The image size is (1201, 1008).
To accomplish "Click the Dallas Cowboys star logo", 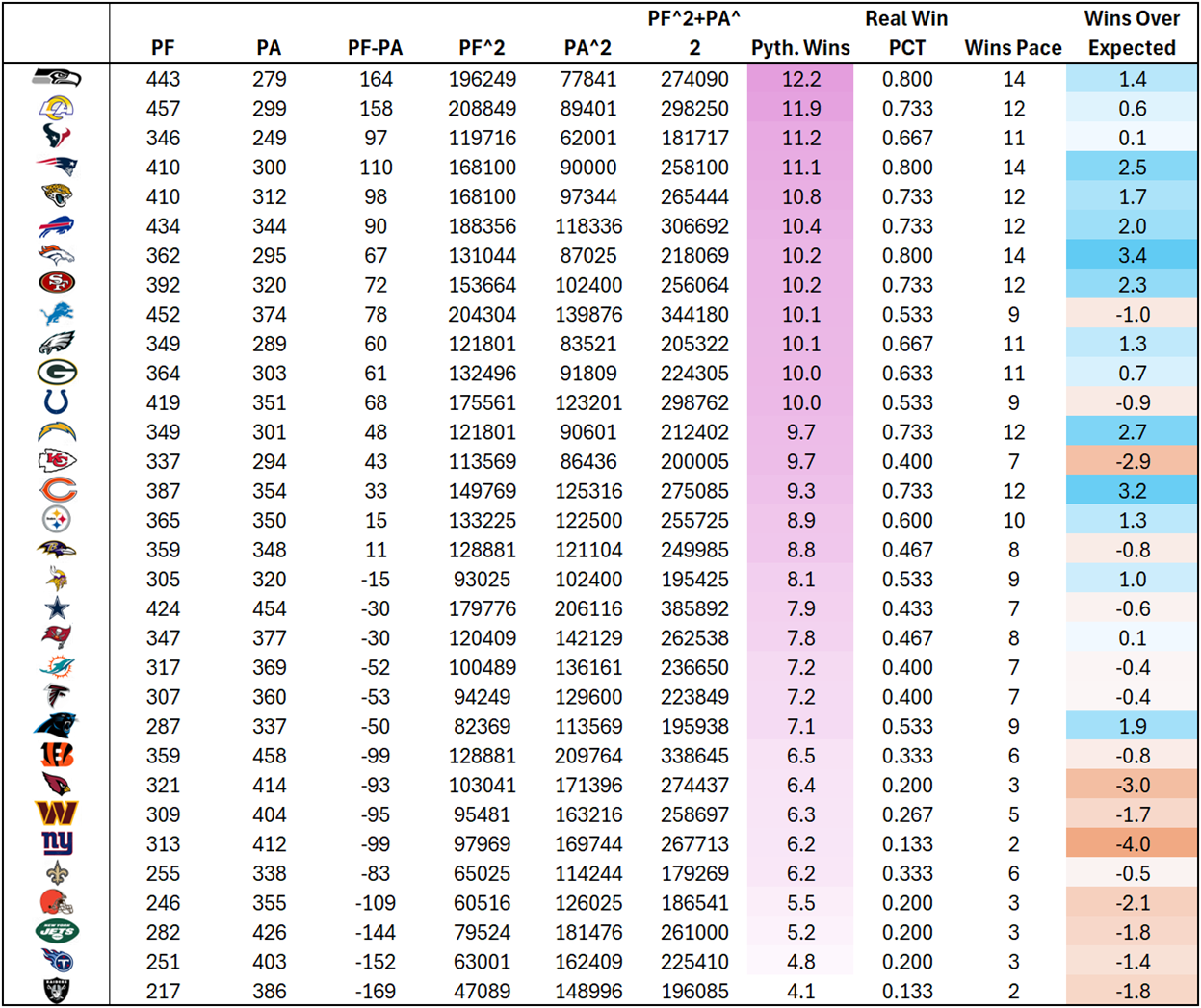I will click(57, 608).
